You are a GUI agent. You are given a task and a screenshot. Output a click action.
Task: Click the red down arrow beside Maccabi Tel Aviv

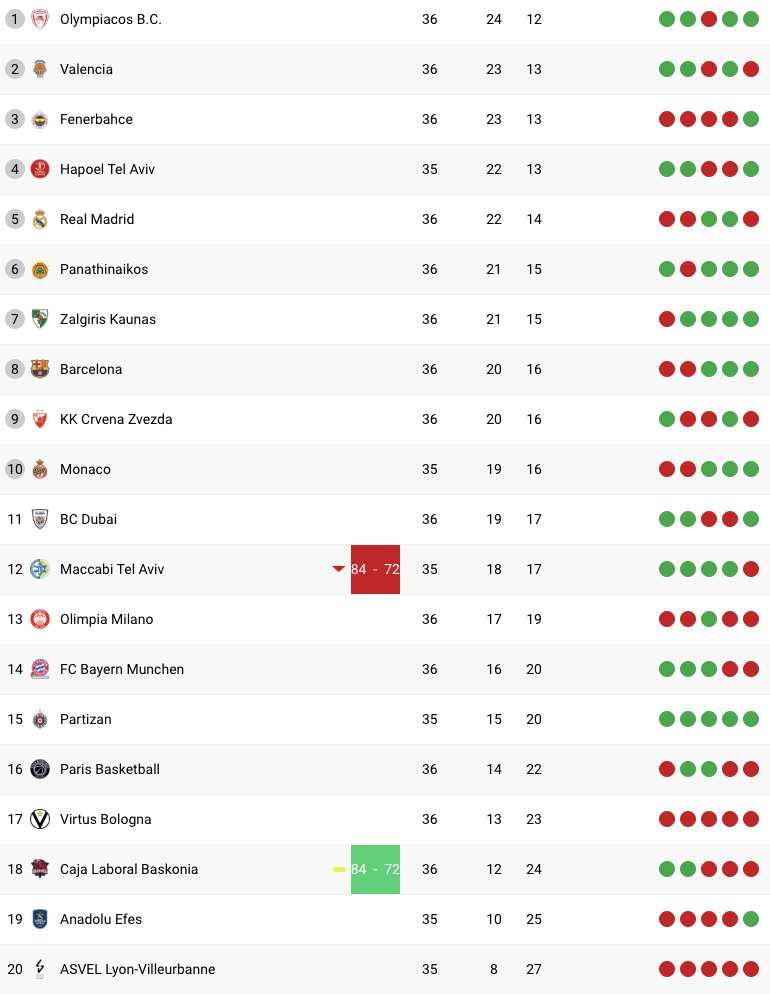coord(338,569)
